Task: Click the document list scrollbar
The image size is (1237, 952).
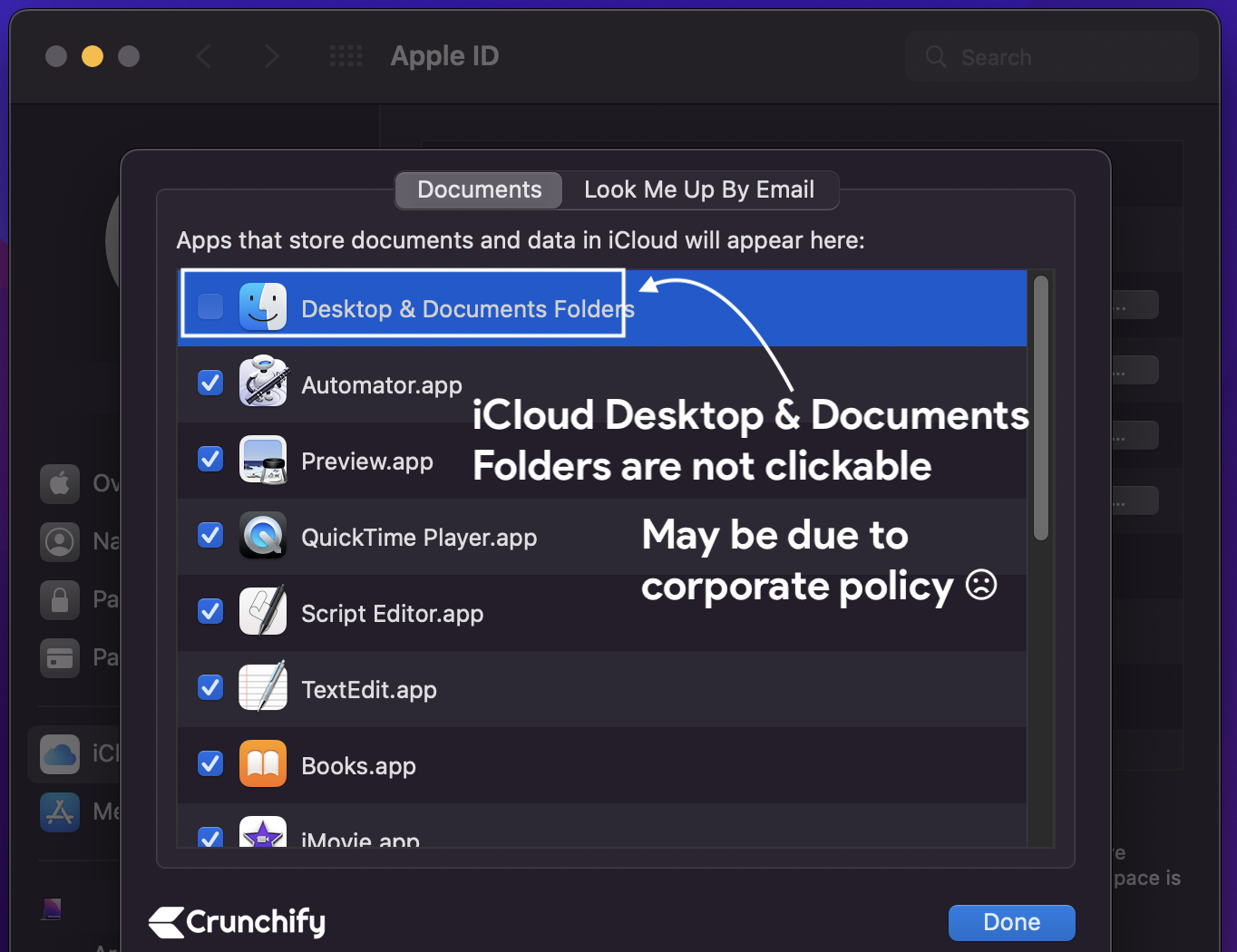Action: pos(1041,408)
